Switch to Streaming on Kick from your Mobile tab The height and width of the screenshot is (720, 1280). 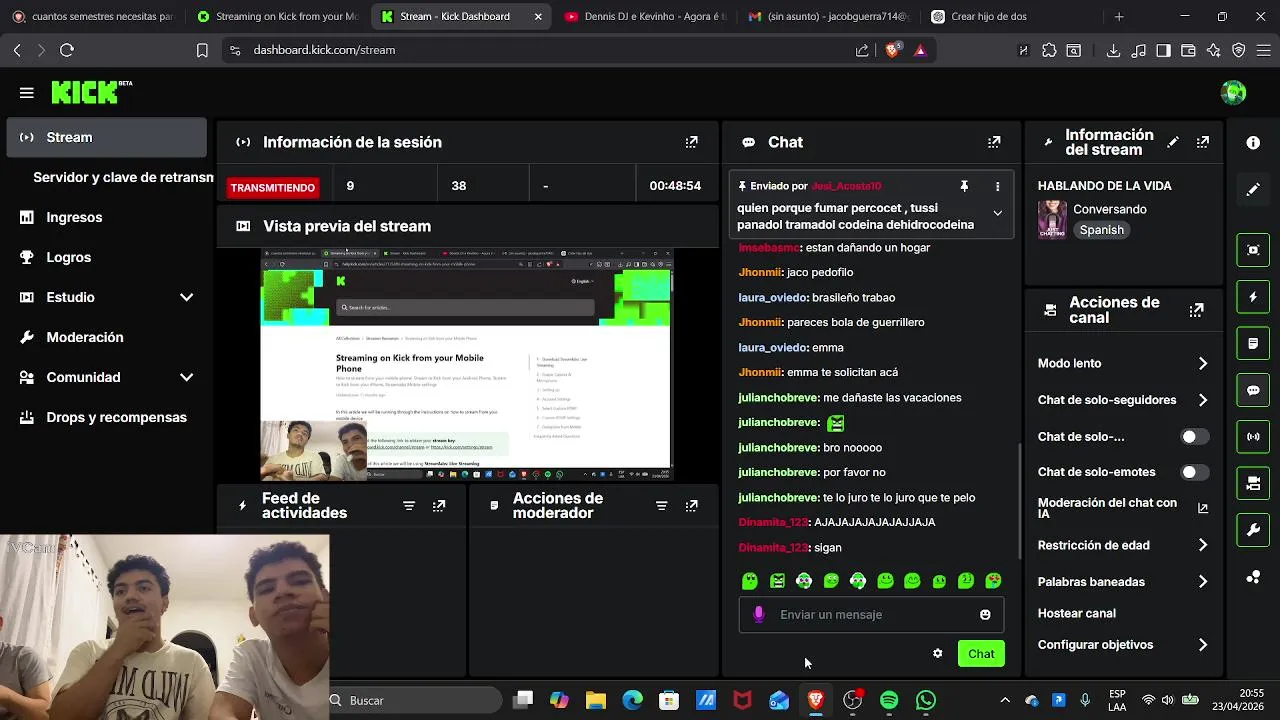[277, 17]
